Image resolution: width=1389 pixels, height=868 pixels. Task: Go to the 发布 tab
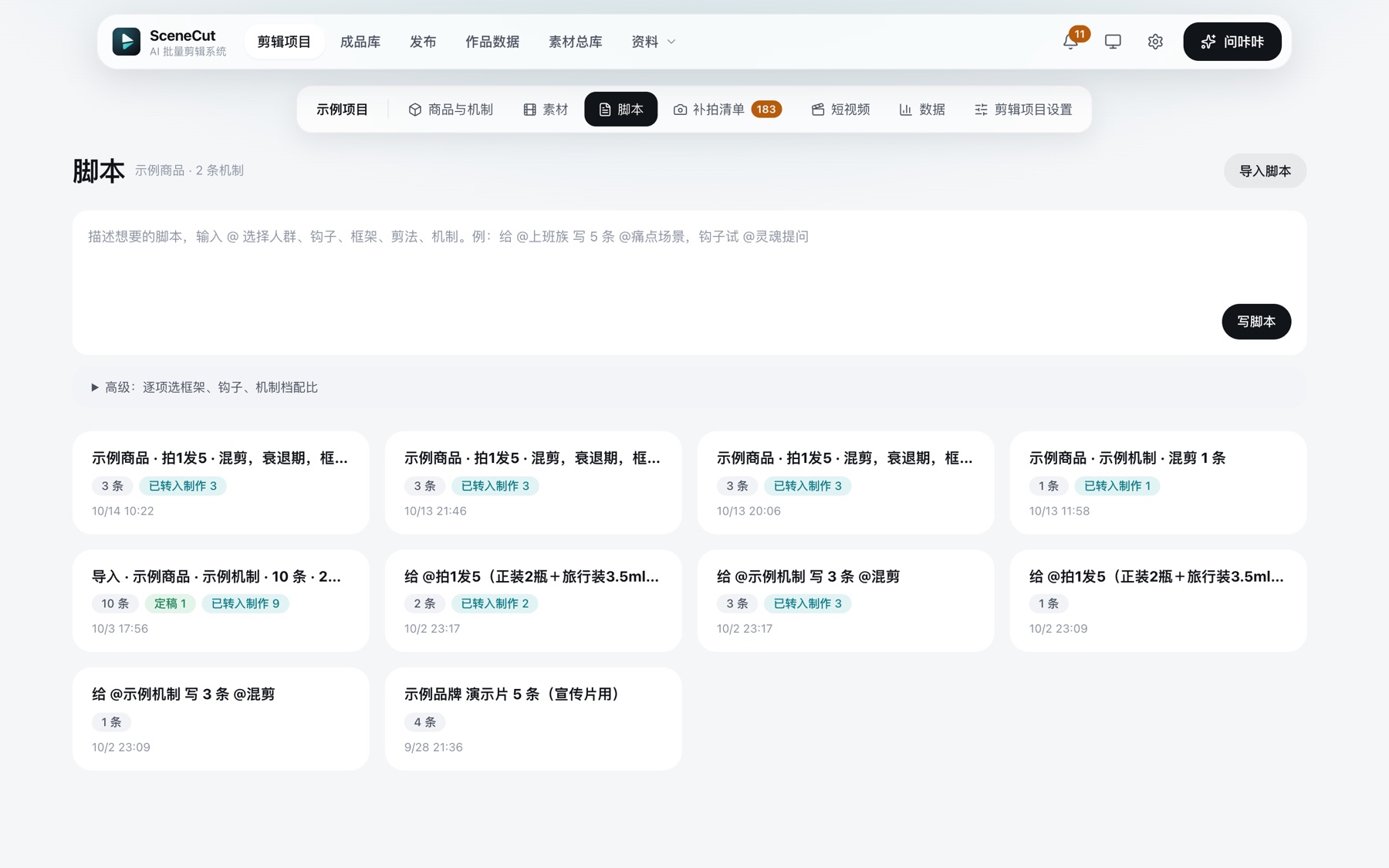pyautogui.click(x=423, y=42)
